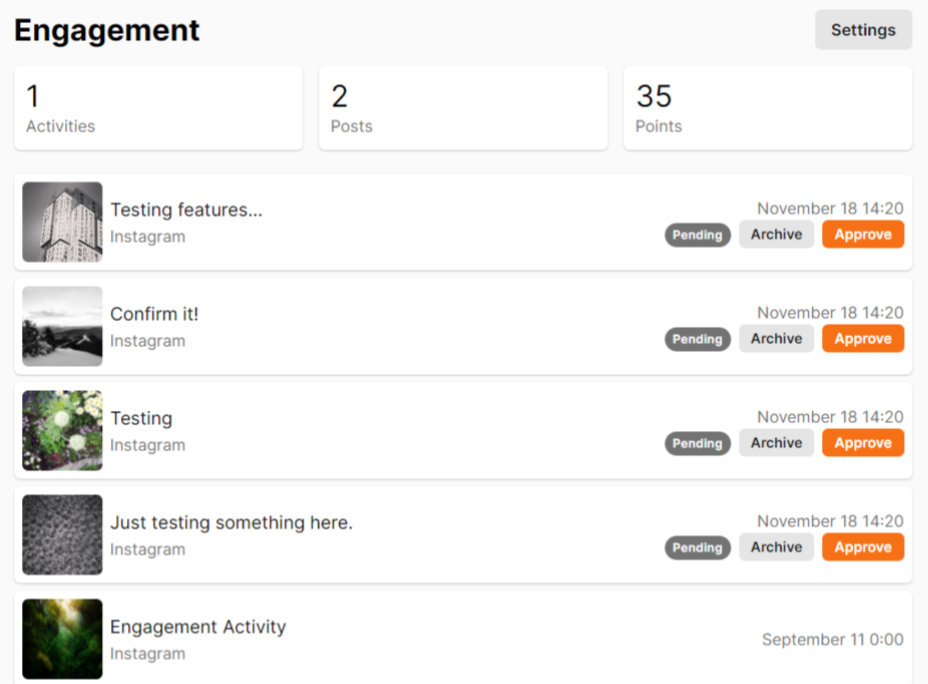Open the "Engagement Activity" entry title

click(x=198, y=627)
